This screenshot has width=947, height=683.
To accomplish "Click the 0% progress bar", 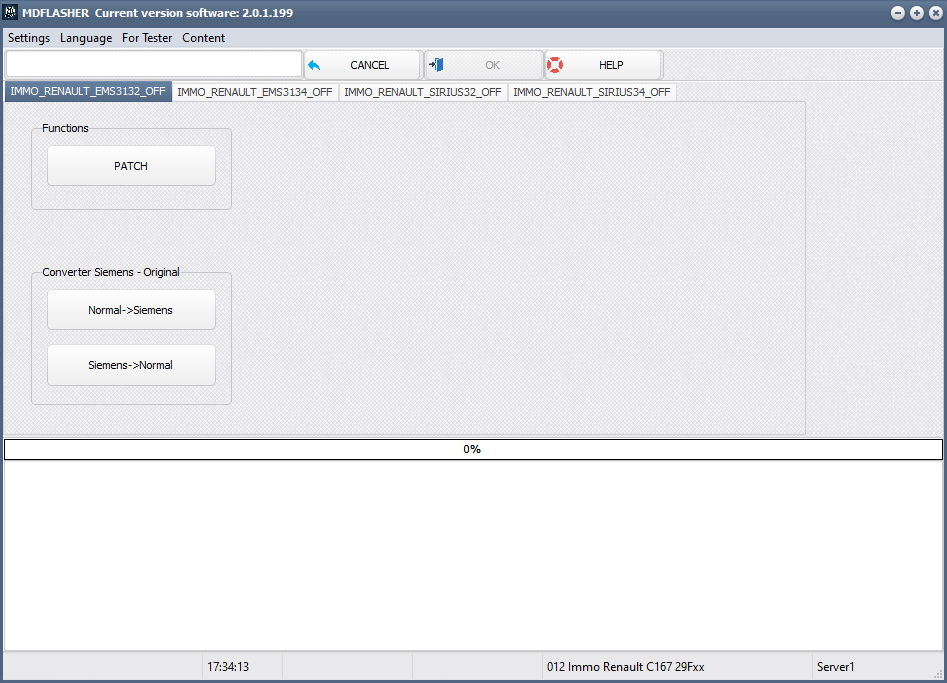I will [x=473, y=449].
